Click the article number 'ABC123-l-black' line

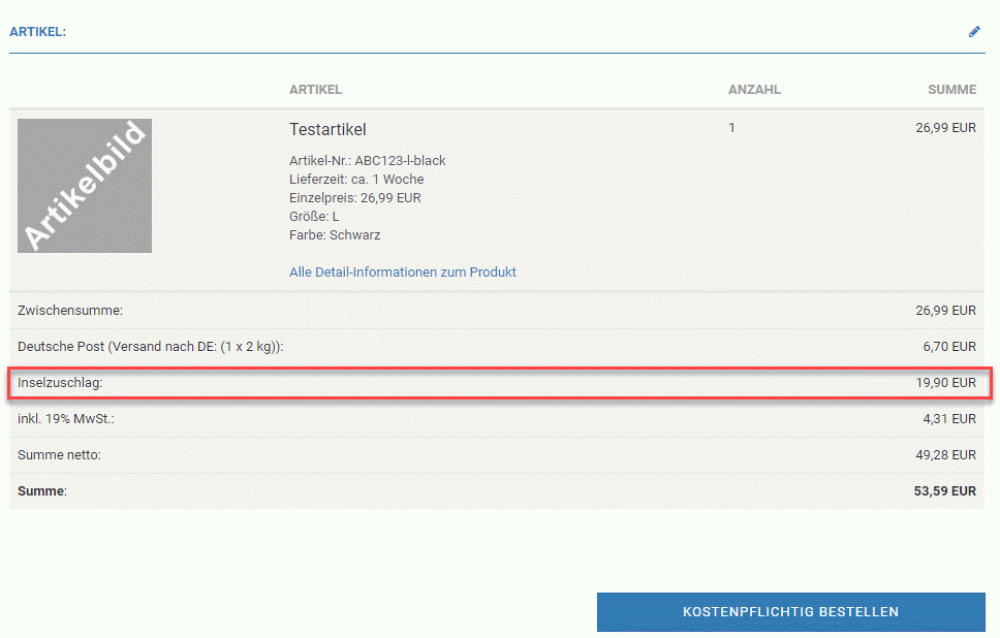click(367, 161)
